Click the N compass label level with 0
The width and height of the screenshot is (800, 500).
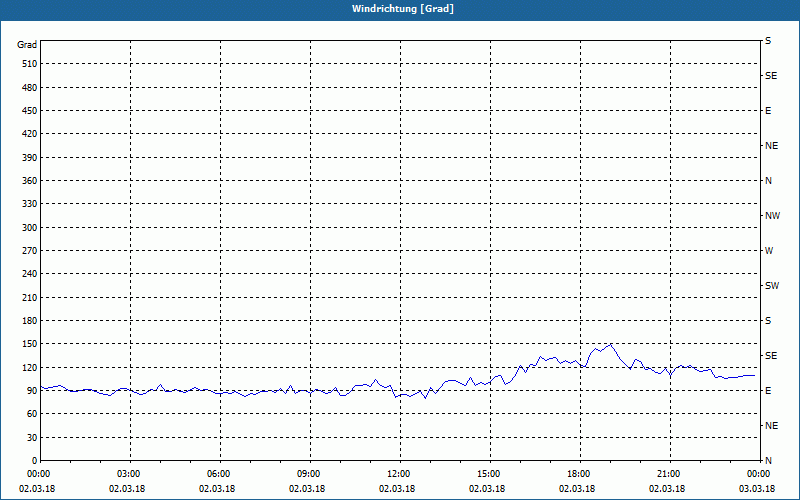click(x=768, y=461)
